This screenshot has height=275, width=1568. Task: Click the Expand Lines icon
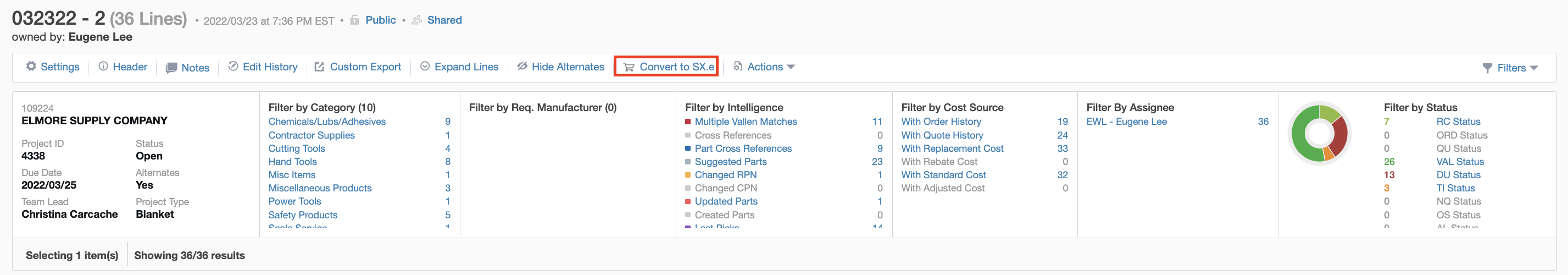click(x=425, y=67)
